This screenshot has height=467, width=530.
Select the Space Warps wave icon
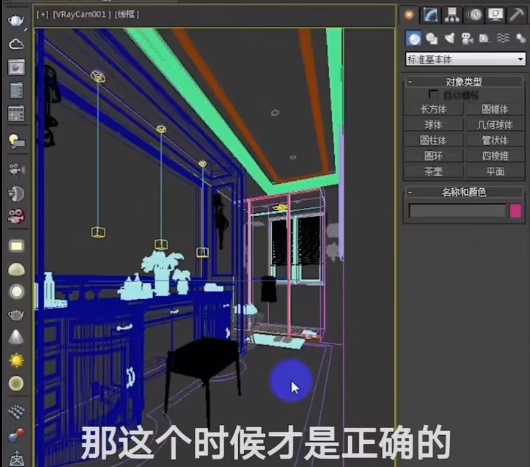(x=503, y=38)
